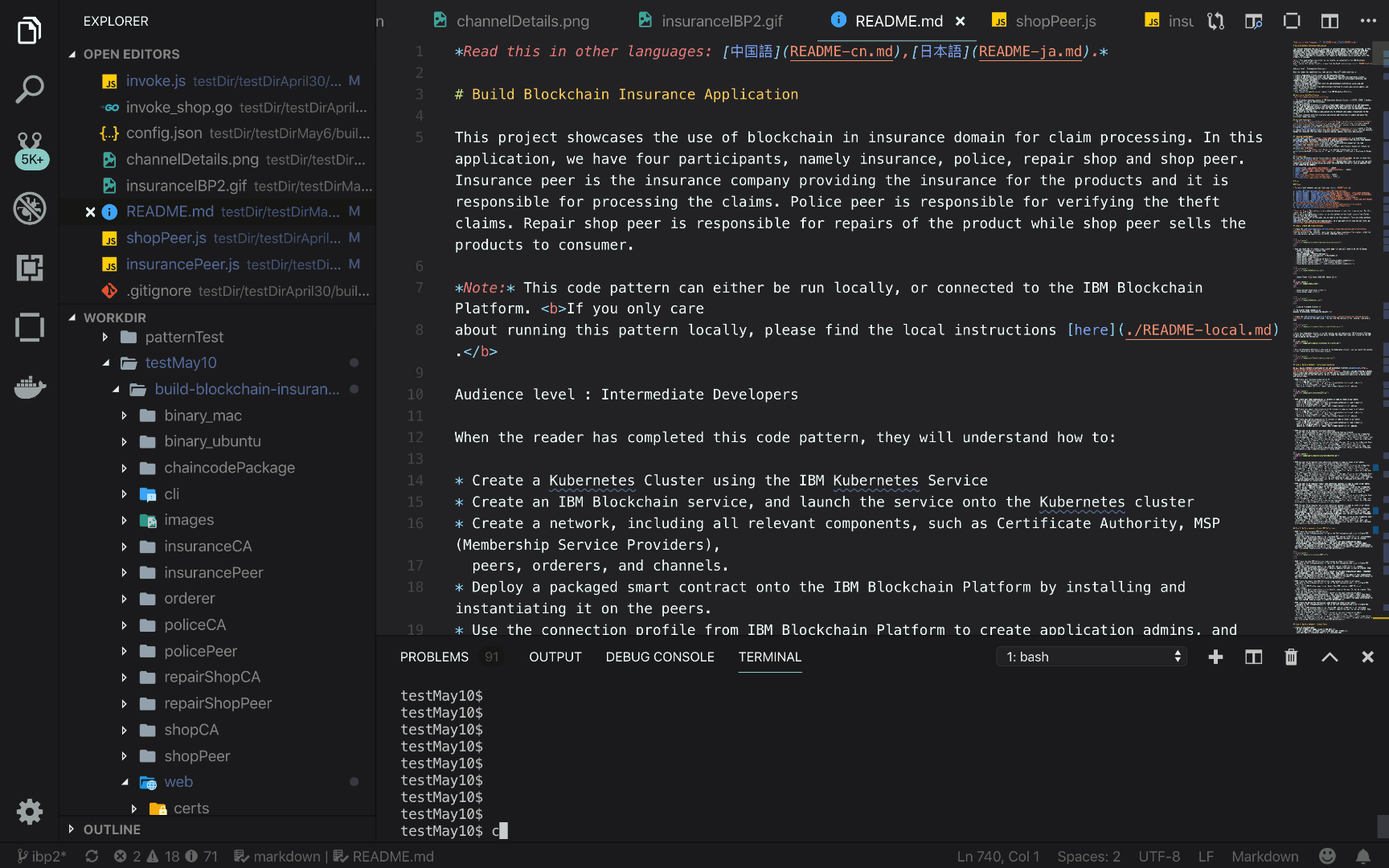1389x868 pixels.
Task: Click the README-cn.md link in editor
Action: (x=841, y=51)
